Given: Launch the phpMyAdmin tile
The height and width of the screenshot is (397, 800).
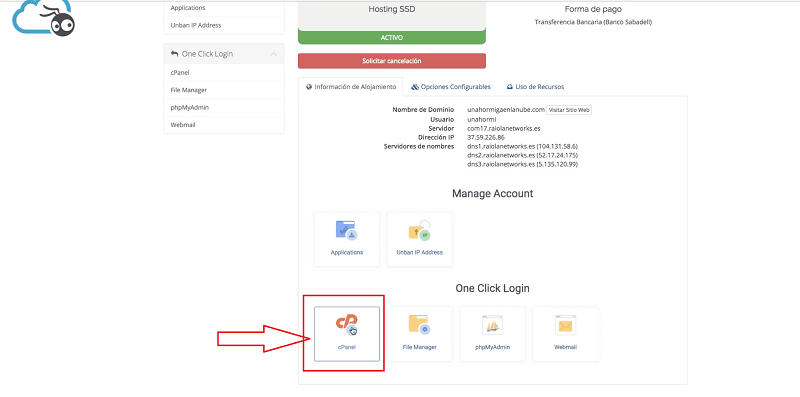Looking at the screenshot, I should tap(492, 334).
